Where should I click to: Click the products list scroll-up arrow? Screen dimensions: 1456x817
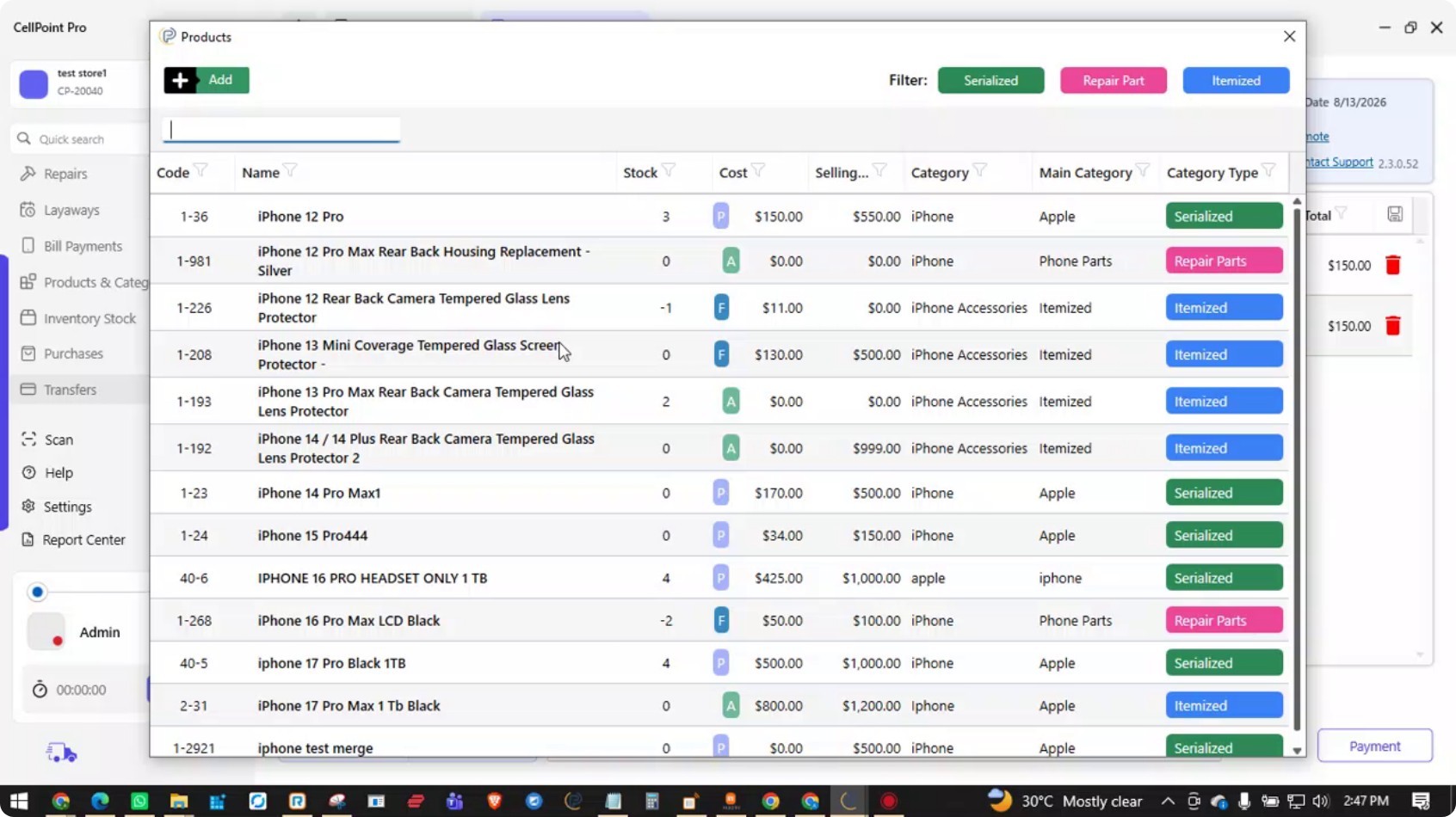(x=1297, y=201)
